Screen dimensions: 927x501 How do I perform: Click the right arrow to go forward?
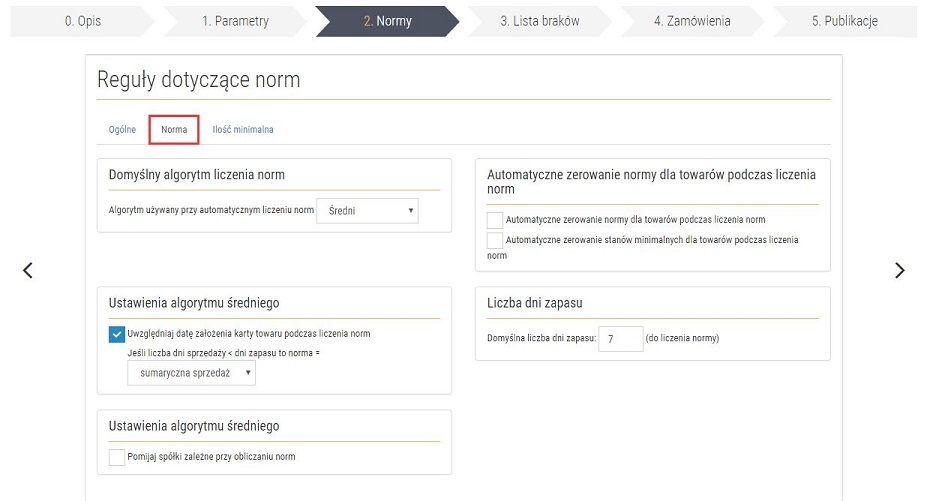pos(899,270)
